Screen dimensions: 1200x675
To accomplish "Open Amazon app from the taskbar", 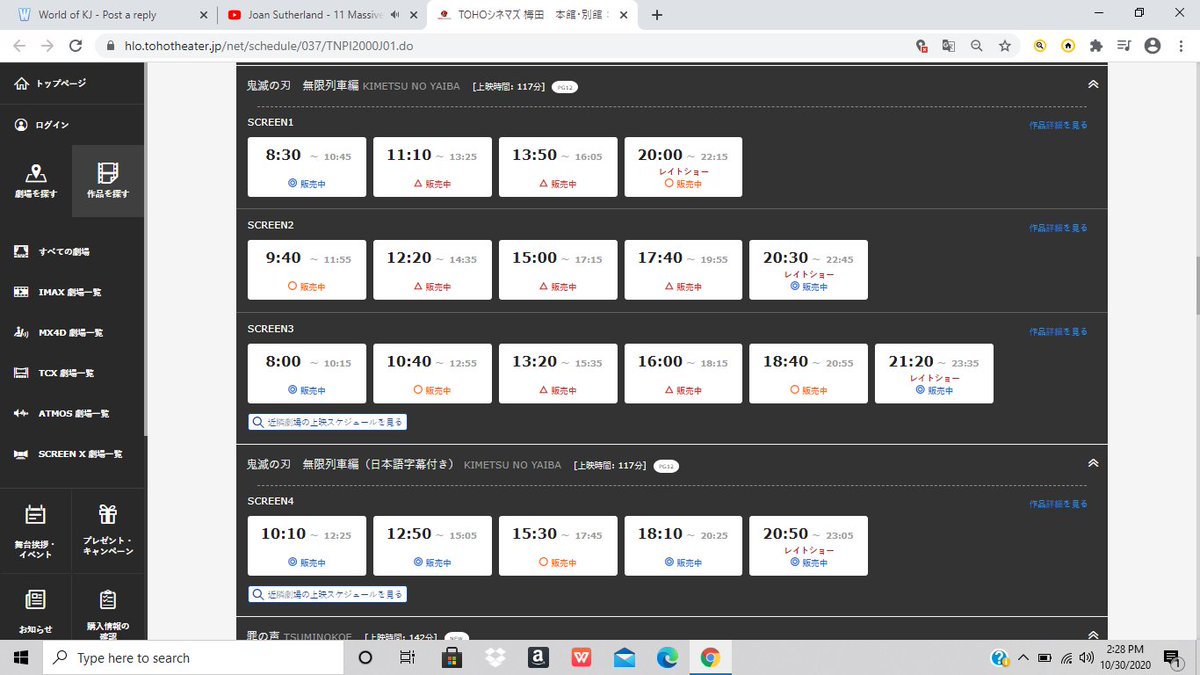I will [538, 657].
